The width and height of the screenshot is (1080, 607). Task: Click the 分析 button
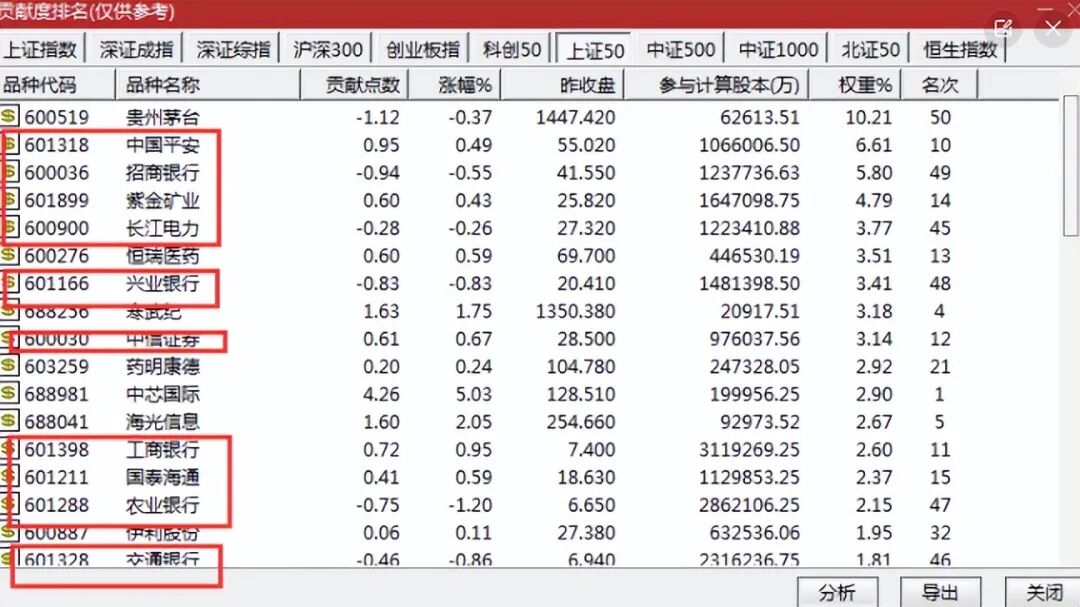click(x=838, y=593)
